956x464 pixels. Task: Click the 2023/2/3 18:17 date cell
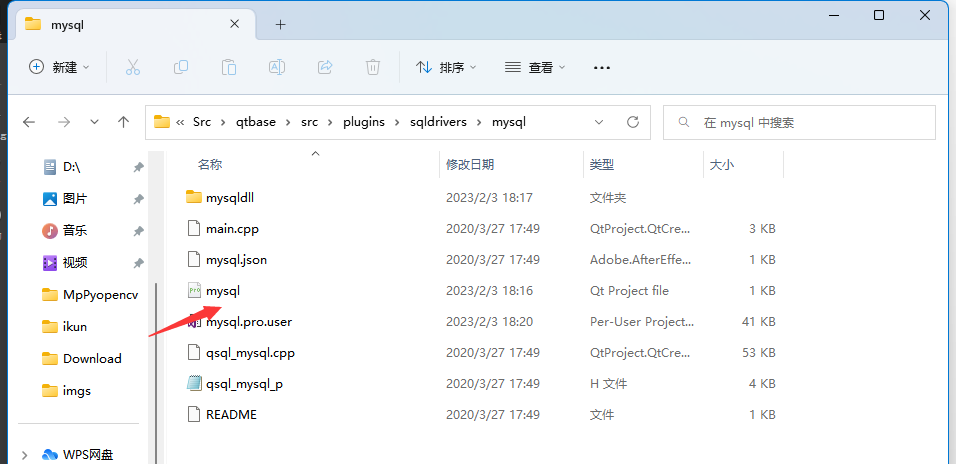[x=489, y=198]
